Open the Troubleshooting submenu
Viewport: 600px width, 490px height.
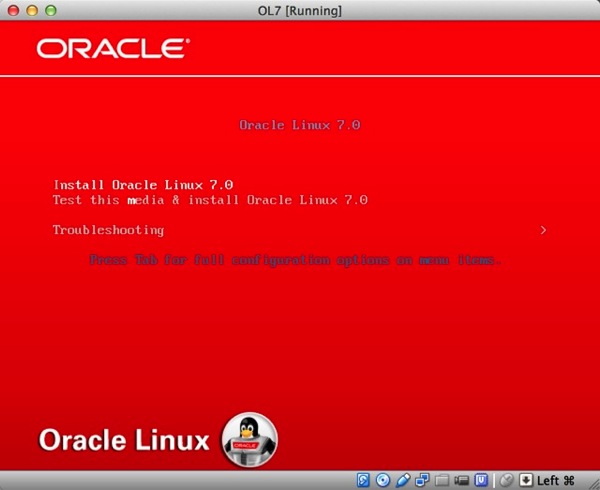tap(108, 230)
